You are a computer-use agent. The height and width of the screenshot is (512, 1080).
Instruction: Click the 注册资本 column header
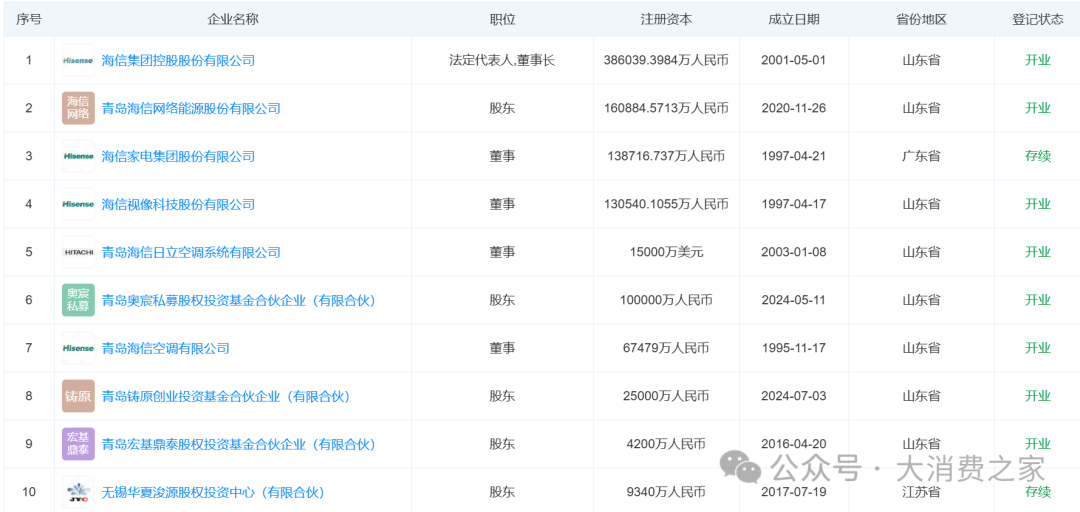(x=666, y=19)
